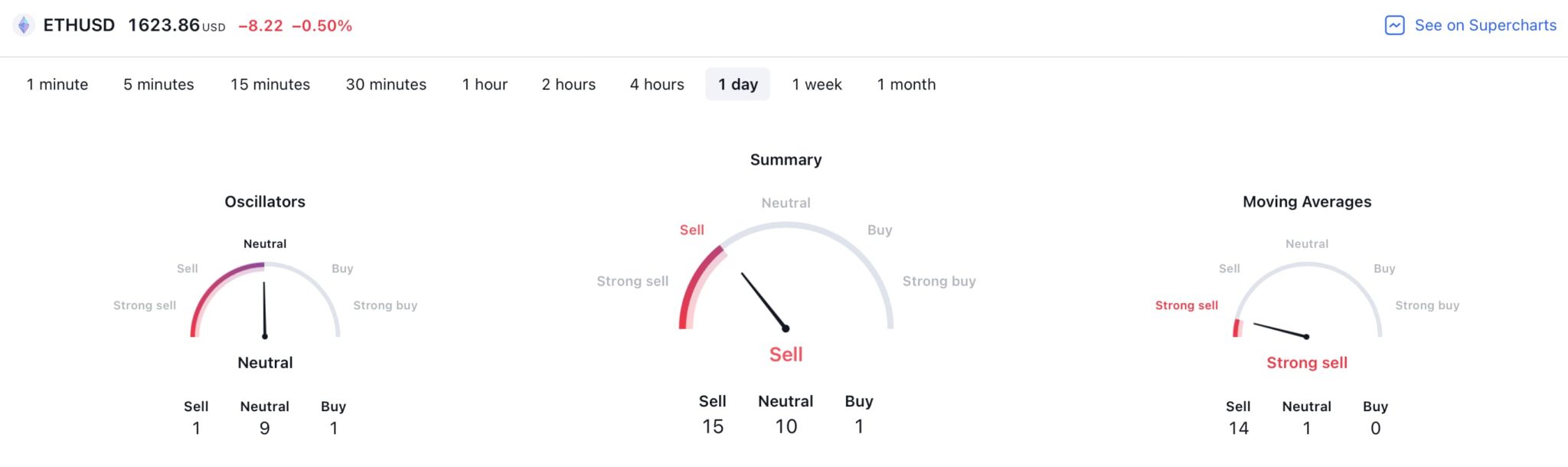Click the 1623.86 price value
1568x467 pixels.
coord(164,25)
